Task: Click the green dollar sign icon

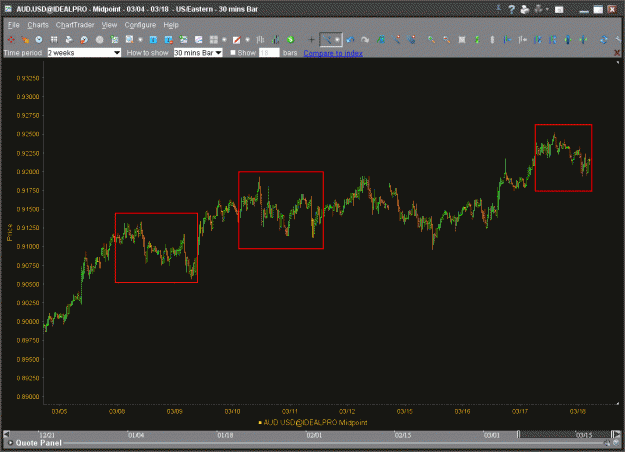Action: coord(291,39)
